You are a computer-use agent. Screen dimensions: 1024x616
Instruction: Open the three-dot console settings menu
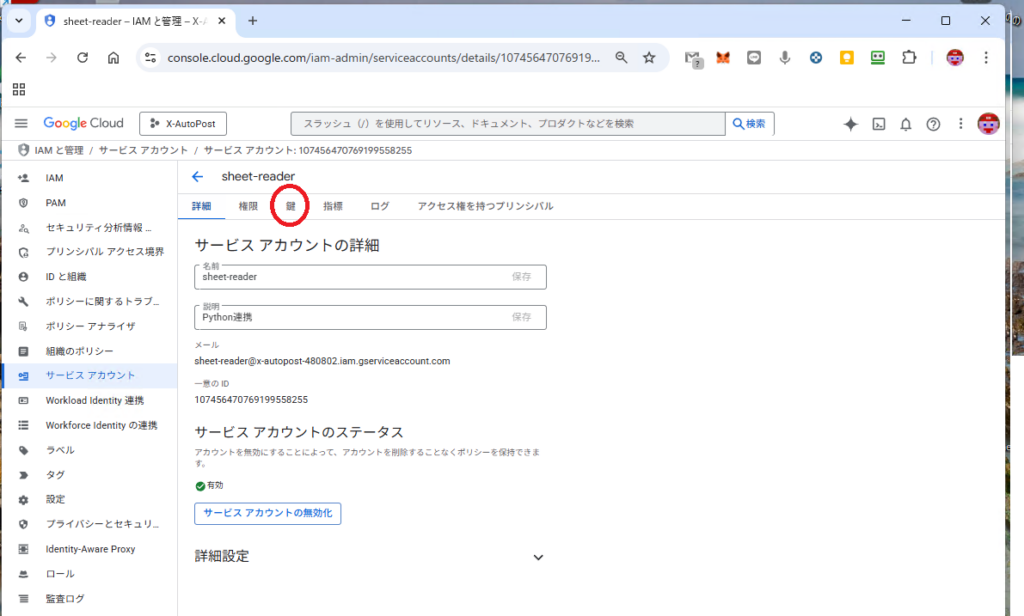point(960,124)
